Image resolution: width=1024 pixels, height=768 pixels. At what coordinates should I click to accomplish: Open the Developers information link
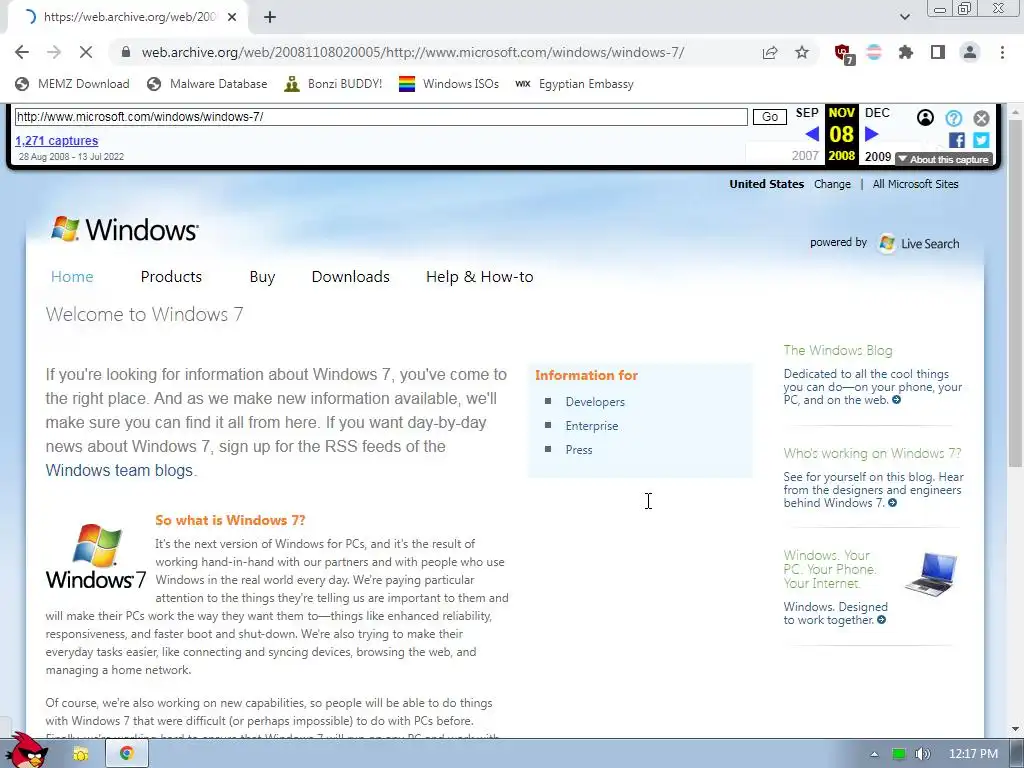(595, 402)
